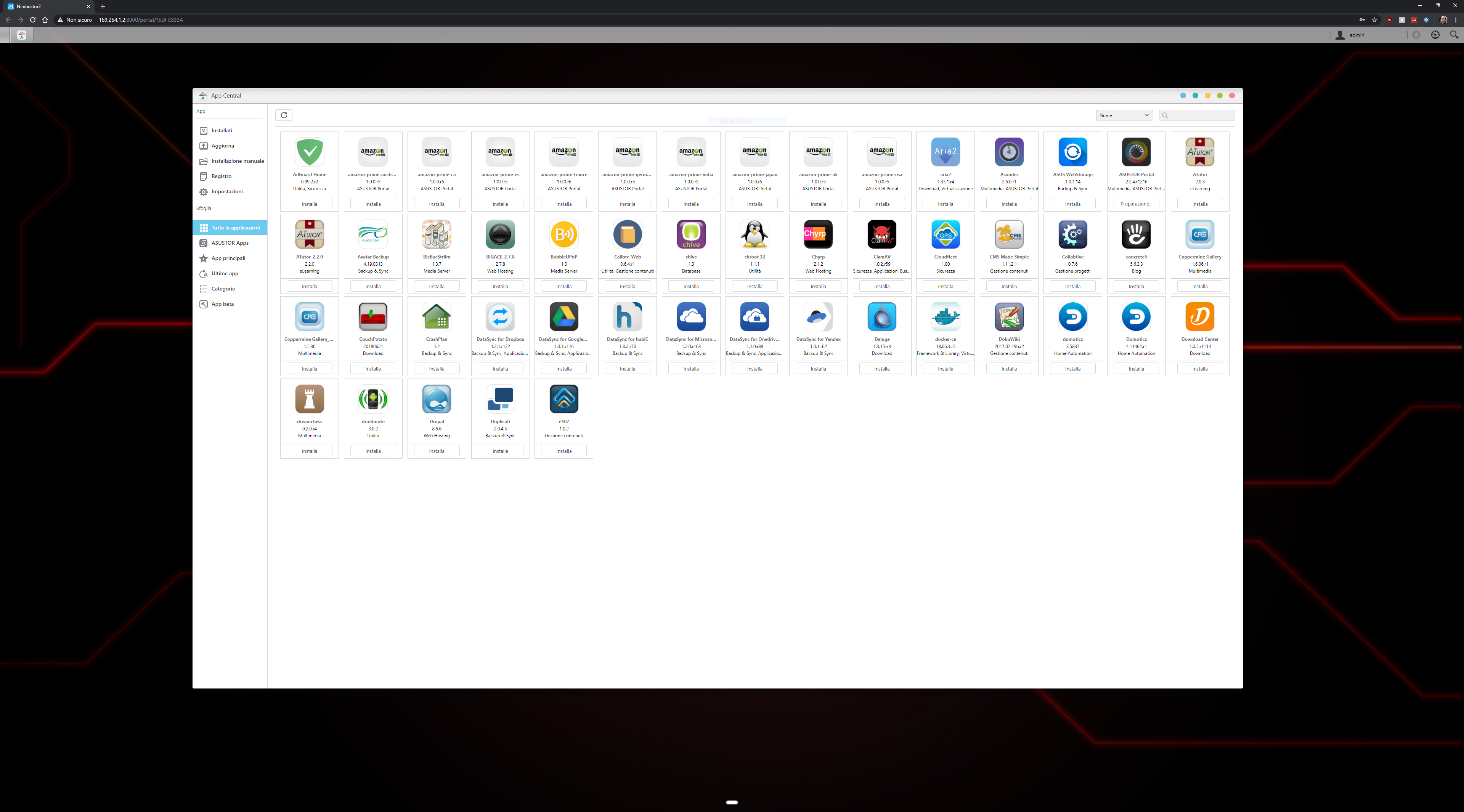Click Installa under Duplicati
This screenshot has height=812, width=1464.
[x=500, y=451]
